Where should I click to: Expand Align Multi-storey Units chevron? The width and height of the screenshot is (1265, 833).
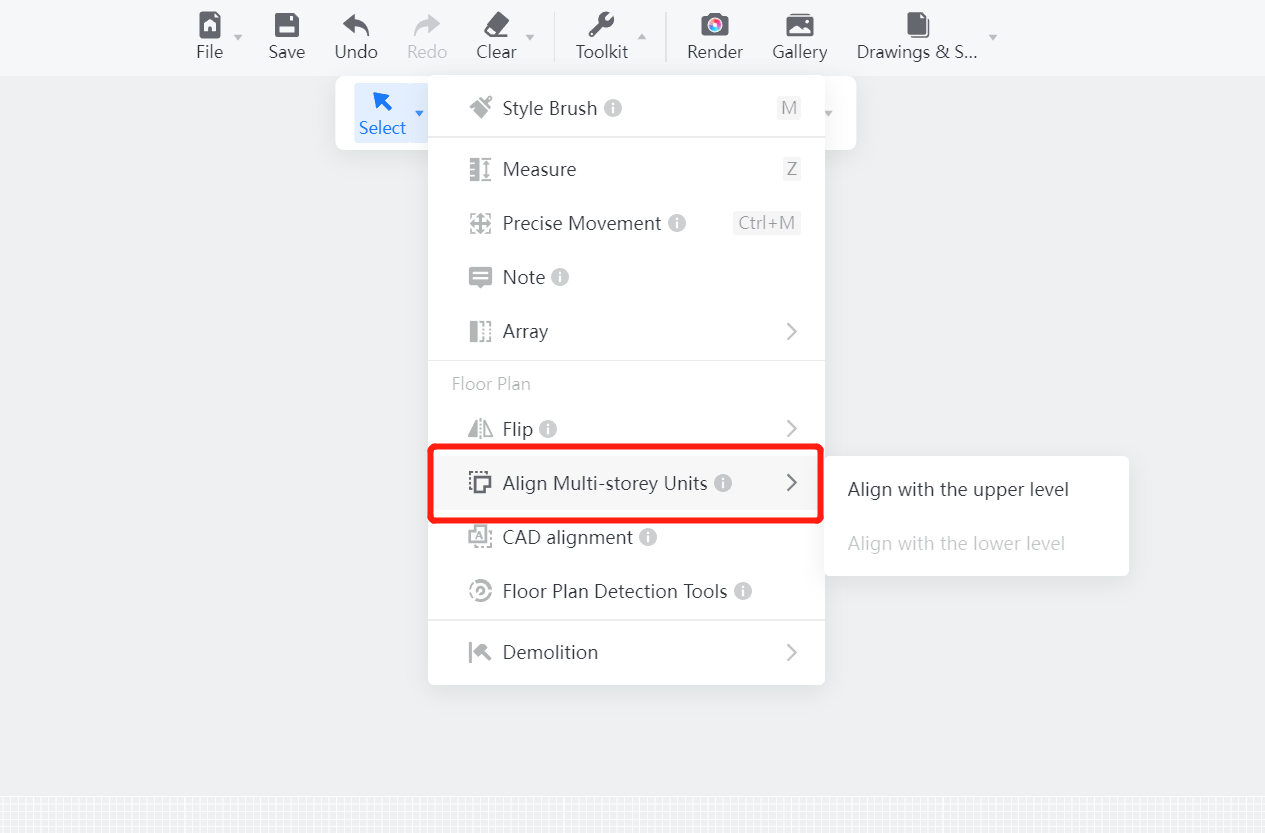point(791,483)
